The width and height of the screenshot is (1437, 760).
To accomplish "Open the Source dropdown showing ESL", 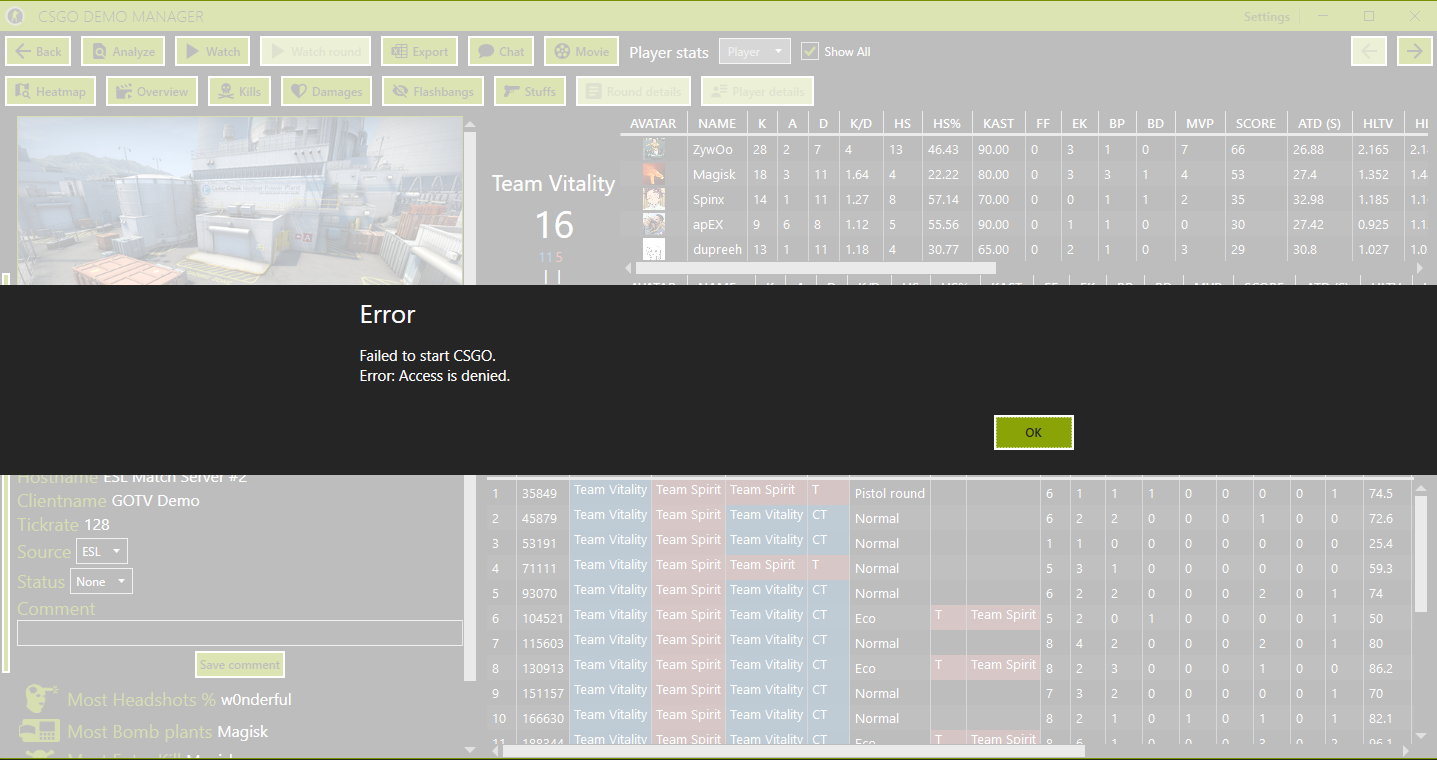I will coord(101,550).
